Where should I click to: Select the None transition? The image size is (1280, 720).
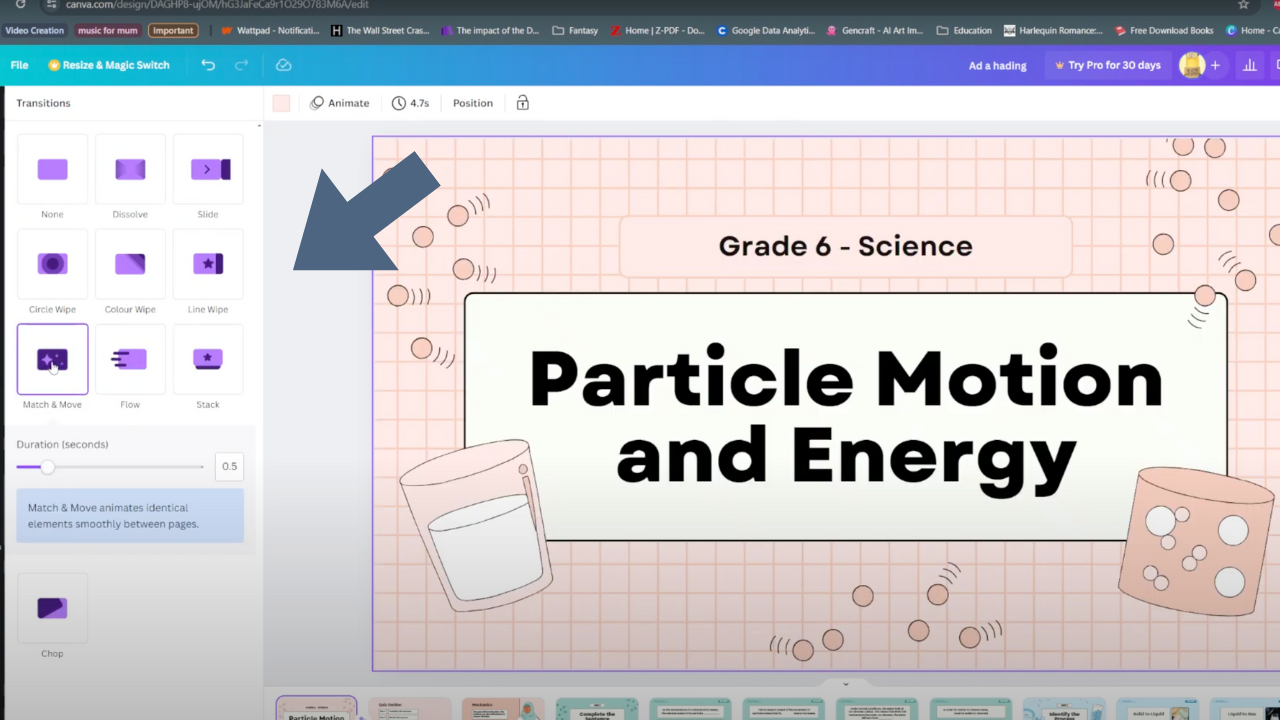(52, 169)
